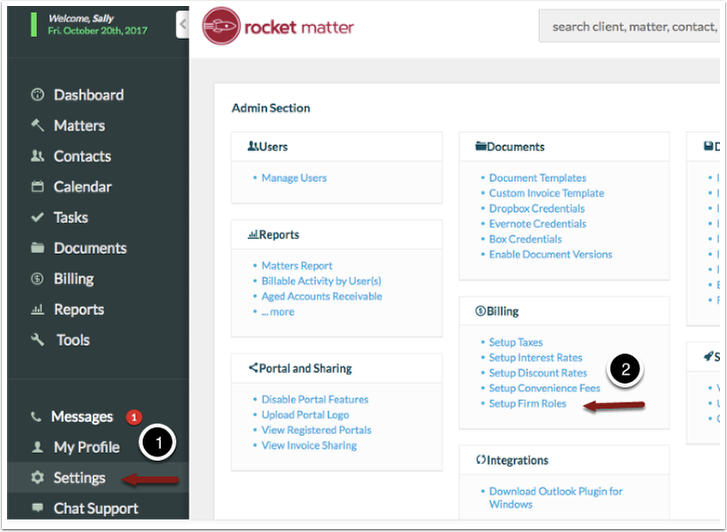Viewport: 727px width, 532px height.
Task: Click Download Outlook Plugin for Windows
Action: (555, 497)
